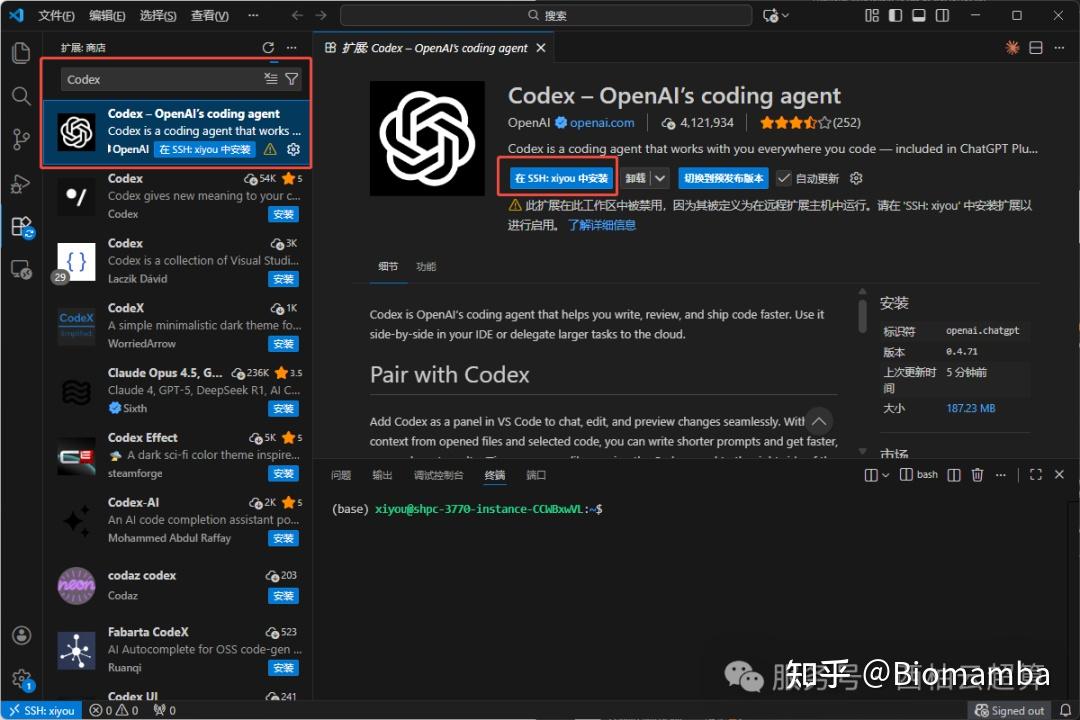Open manage gear for Codex OpenAI list item
This screenshot has width=1080, height=720.
[x=293, y=150]
